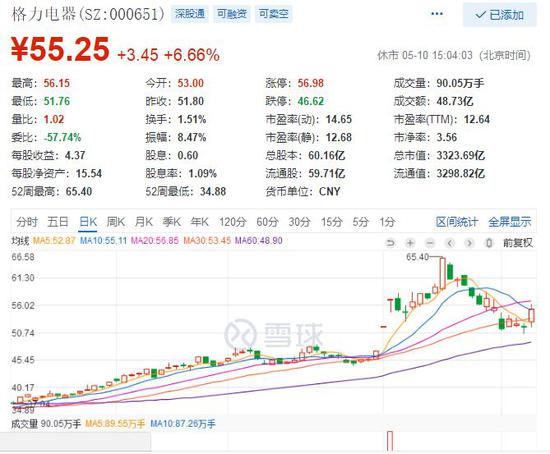Shift chart right with the right chevron

tap(469, 243)
